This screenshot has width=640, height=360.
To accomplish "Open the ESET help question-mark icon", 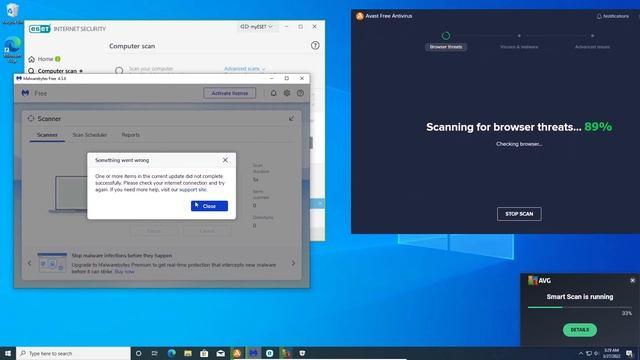I will click(315, 45).
